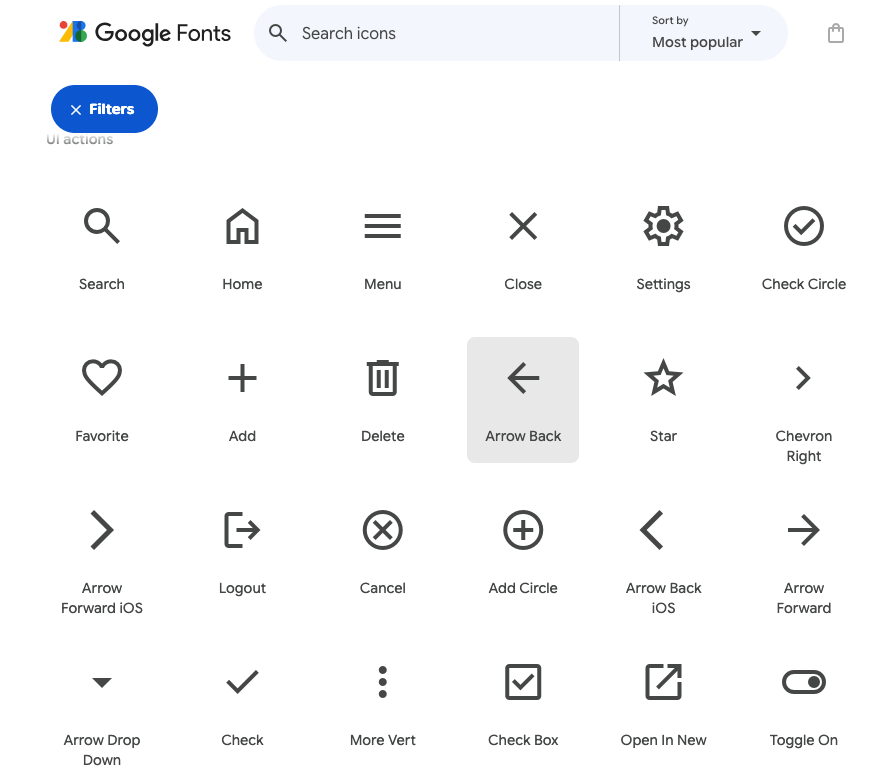The width and height of the screenshot is (872, 774).
Task: Select the Delete trash can icon
Action: [x=382, y=379]
